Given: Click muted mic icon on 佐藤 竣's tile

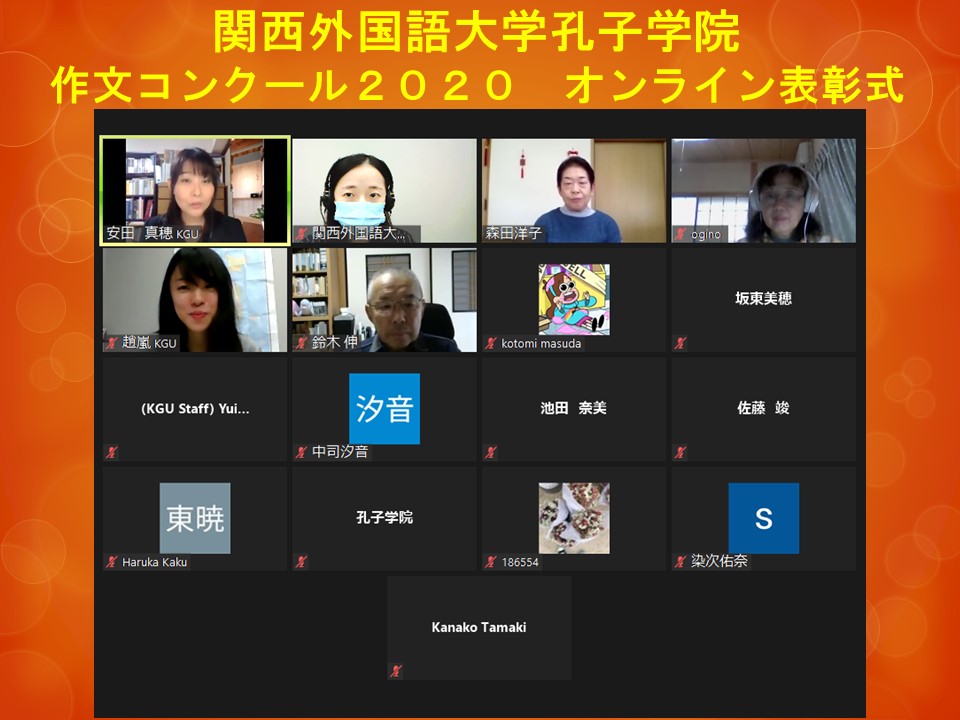Looking at the screenshot, I should pyautogui.click(x=681, y=452).
